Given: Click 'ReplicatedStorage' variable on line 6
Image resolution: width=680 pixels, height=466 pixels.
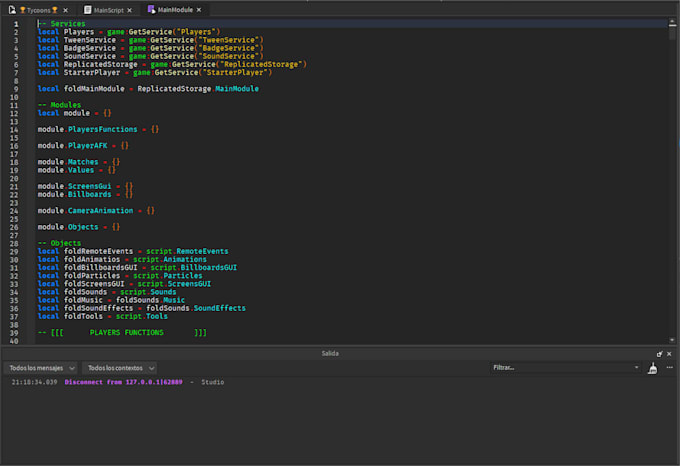Looking at the screenshot, I should pos(101,64).
